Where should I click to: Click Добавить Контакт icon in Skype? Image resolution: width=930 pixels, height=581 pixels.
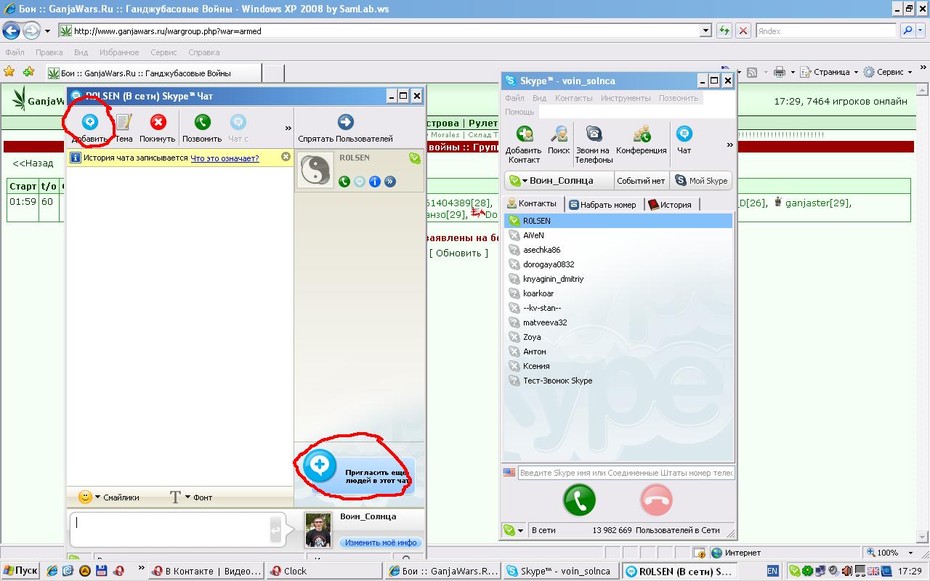coord(524,134)
